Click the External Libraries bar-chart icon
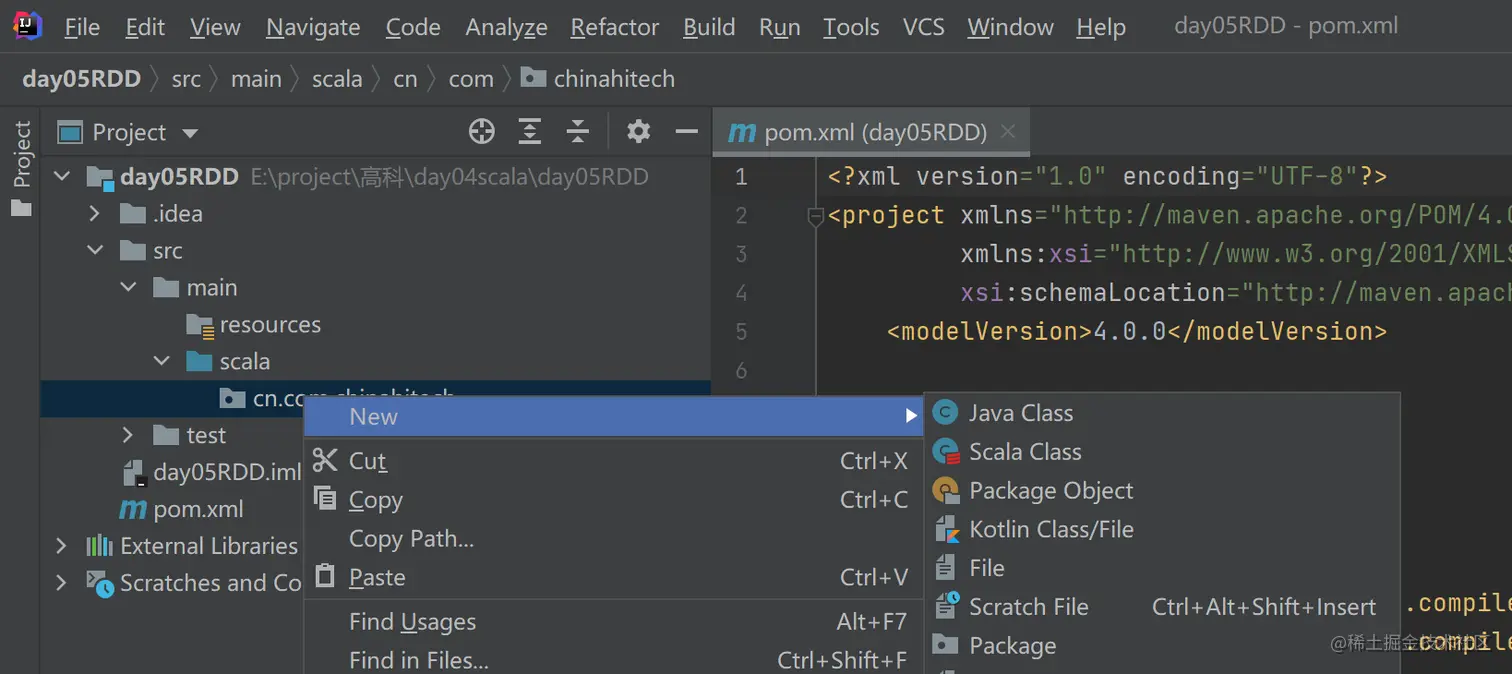1512x674 pixels. coord(99,546)
